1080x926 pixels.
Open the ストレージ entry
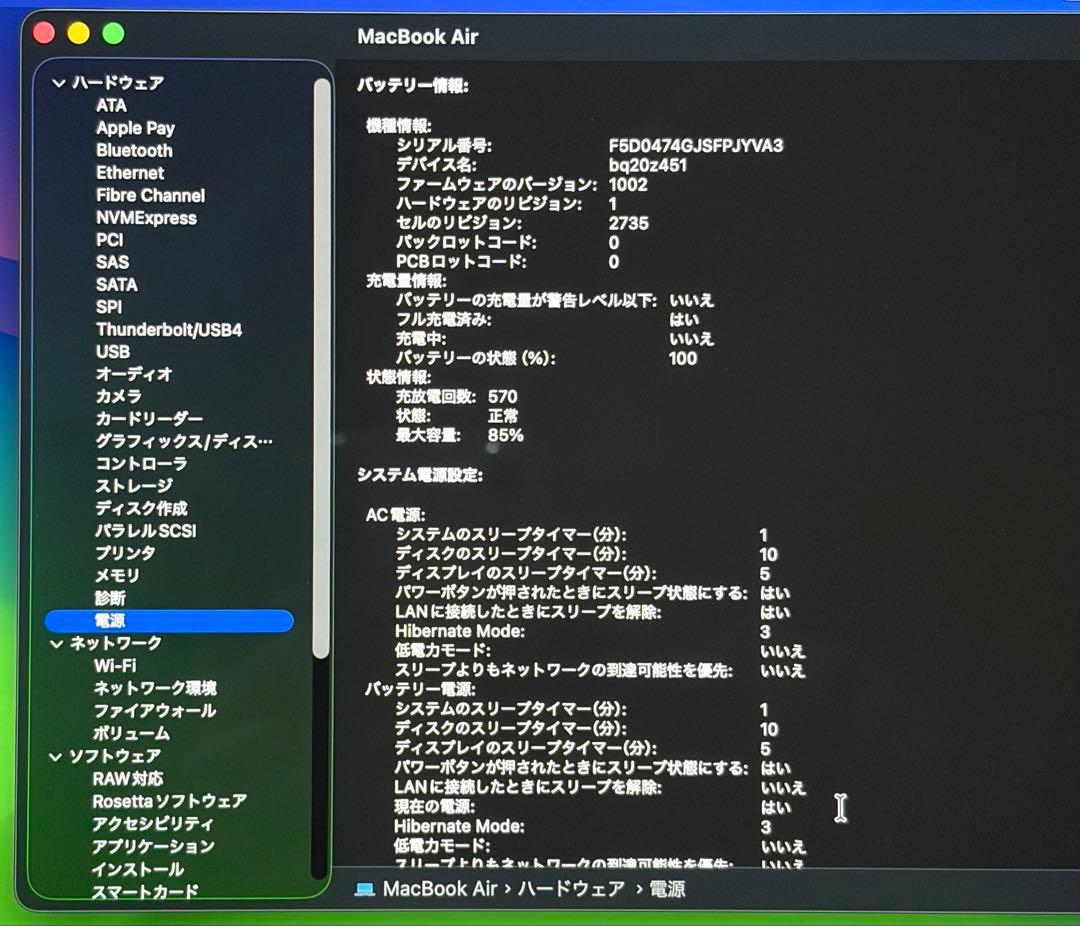pos(134,486)
